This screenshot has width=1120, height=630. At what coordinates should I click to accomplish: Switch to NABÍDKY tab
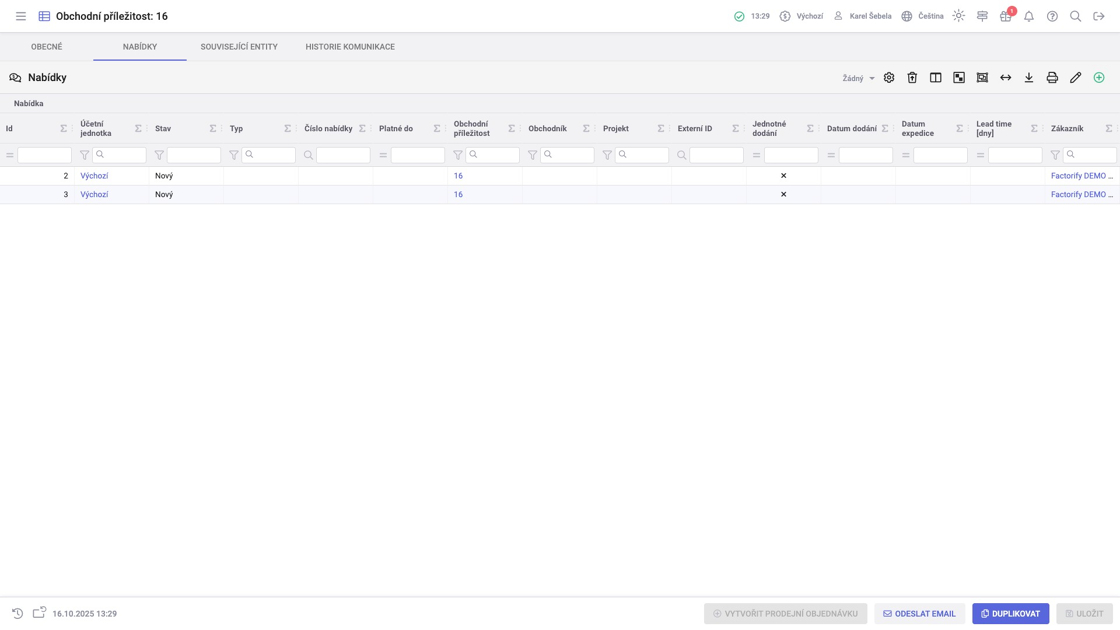(x=140, y=46)
